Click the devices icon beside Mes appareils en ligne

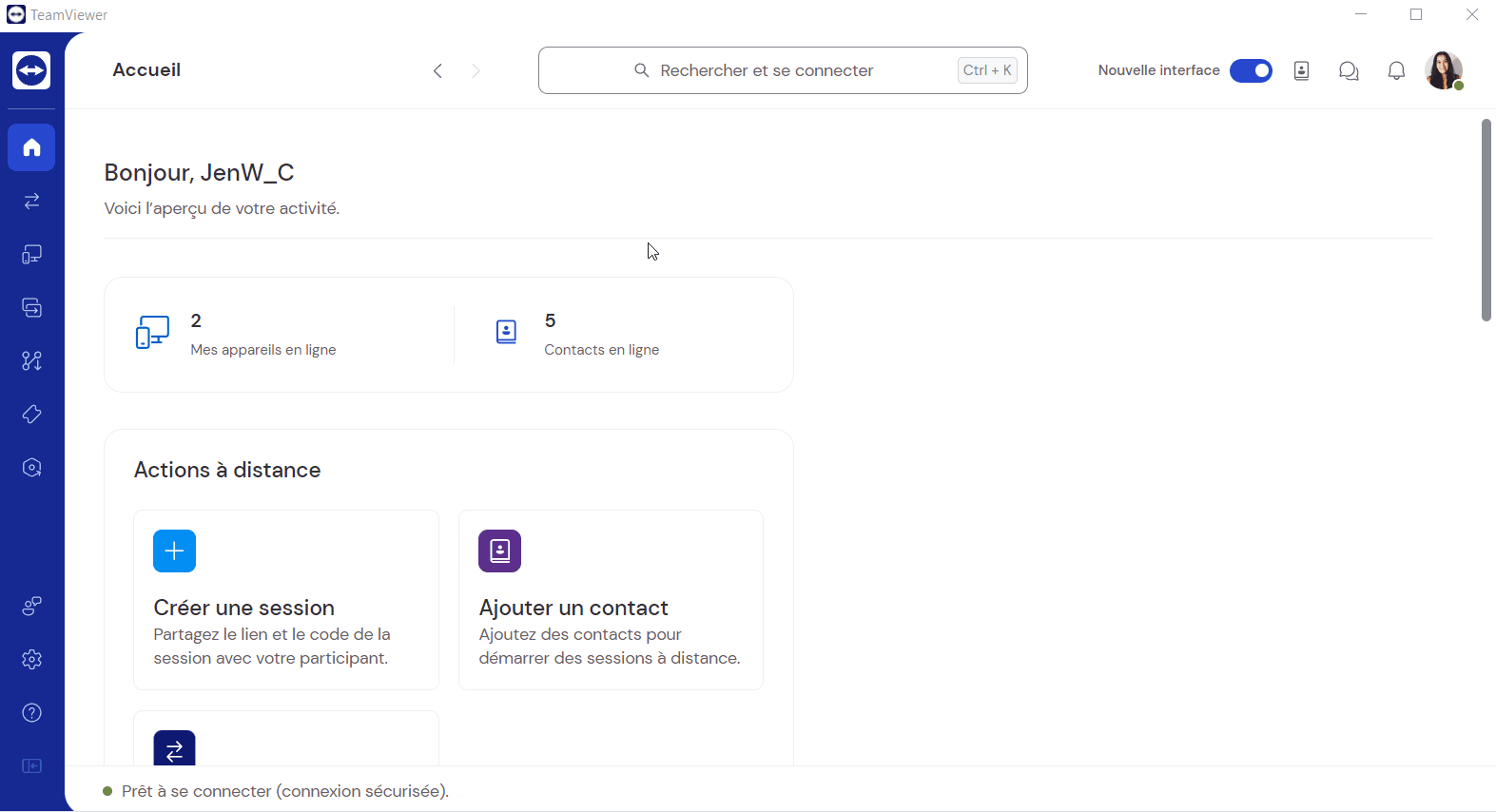[x=152, y=333]
